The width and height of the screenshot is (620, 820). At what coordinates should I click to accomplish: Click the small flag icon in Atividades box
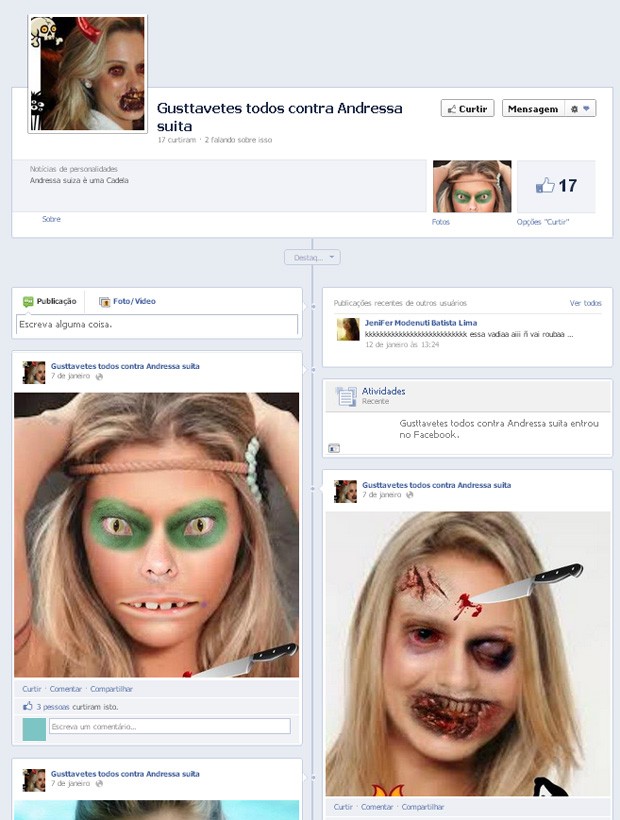[x=334, y=448]
